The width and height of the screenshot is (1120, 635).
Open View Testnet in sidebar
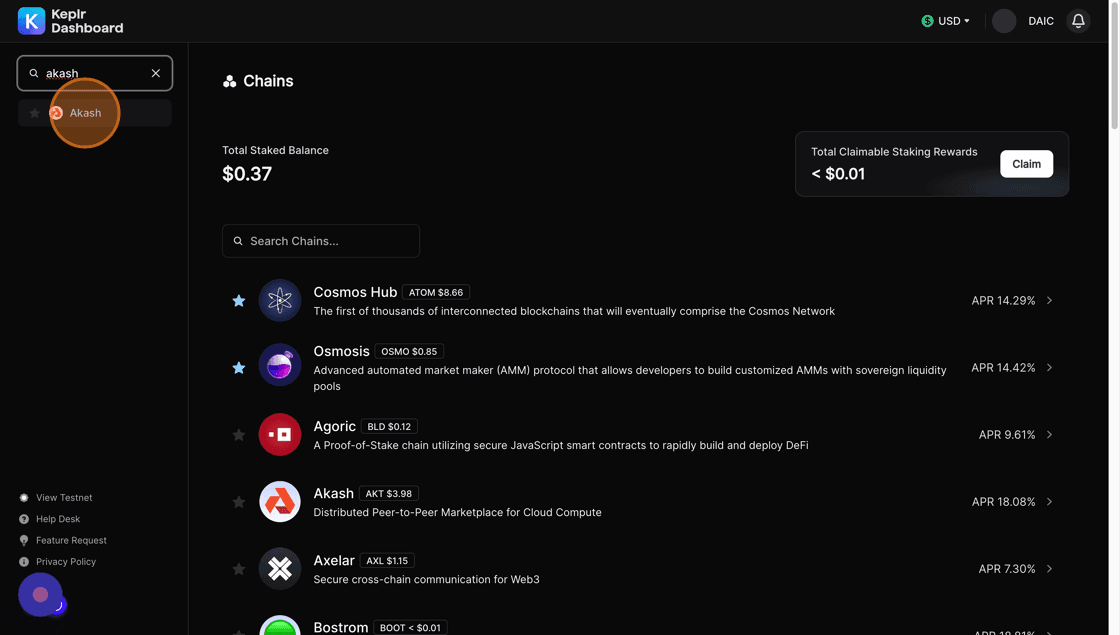[64, 498]
